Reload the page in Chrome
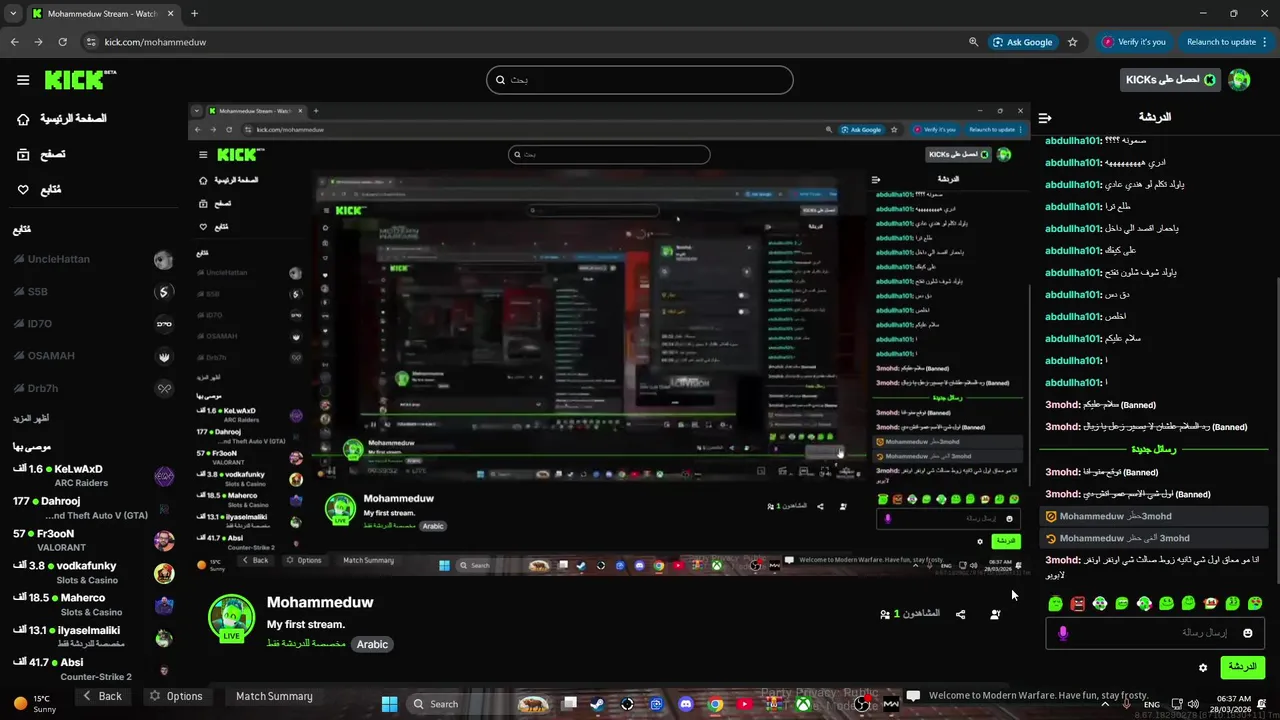The width and height of the screenshot is (1280, 720). 62,42
